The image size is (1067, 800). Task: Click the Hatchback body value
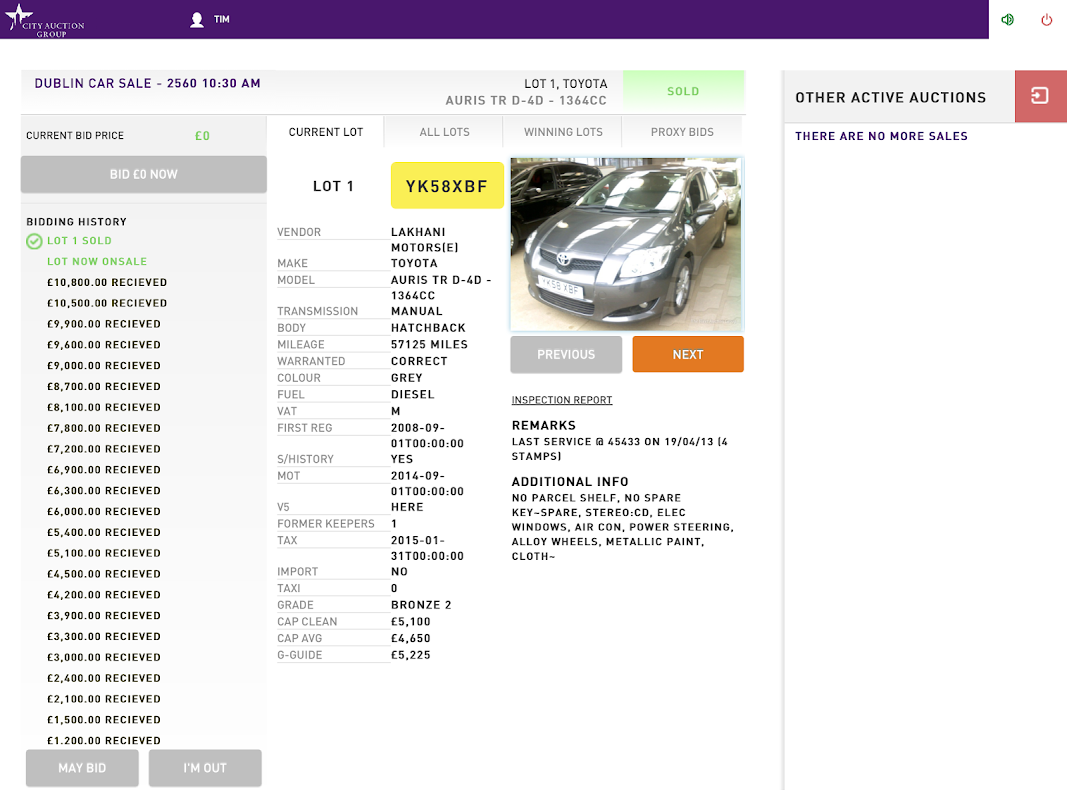pos(429,328)
